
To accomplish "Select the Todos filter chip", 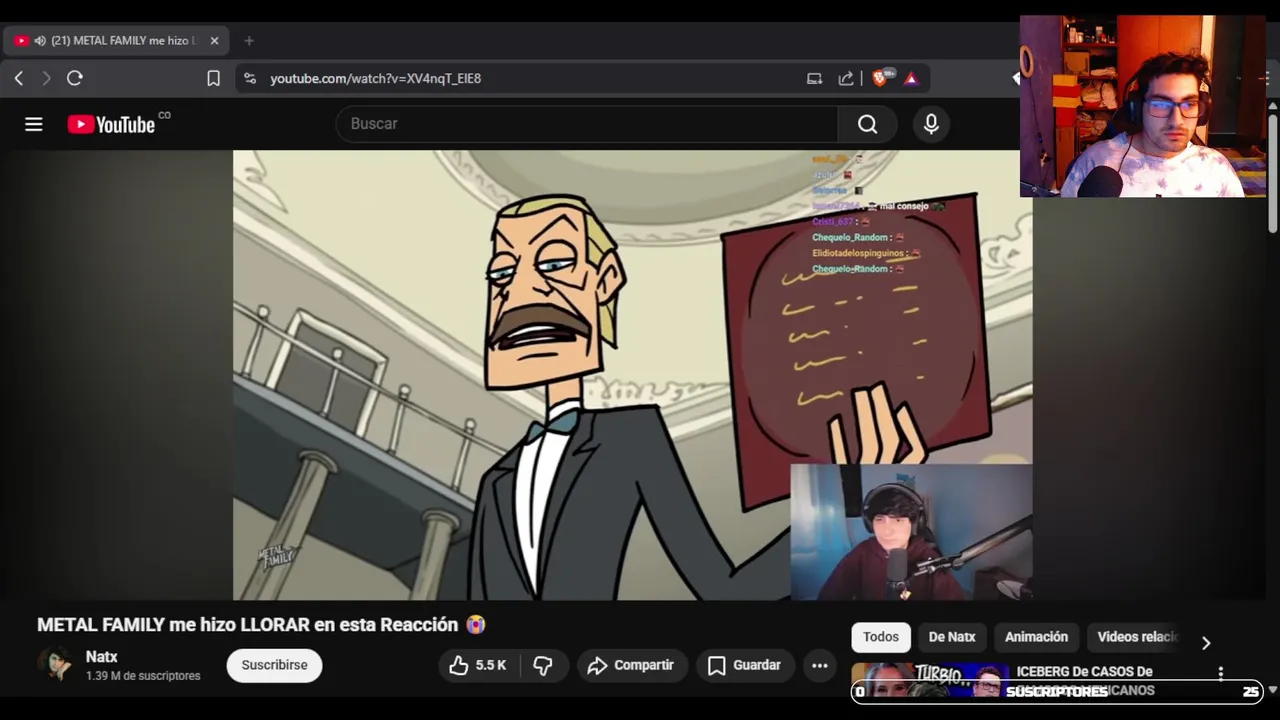I will 881,637.
